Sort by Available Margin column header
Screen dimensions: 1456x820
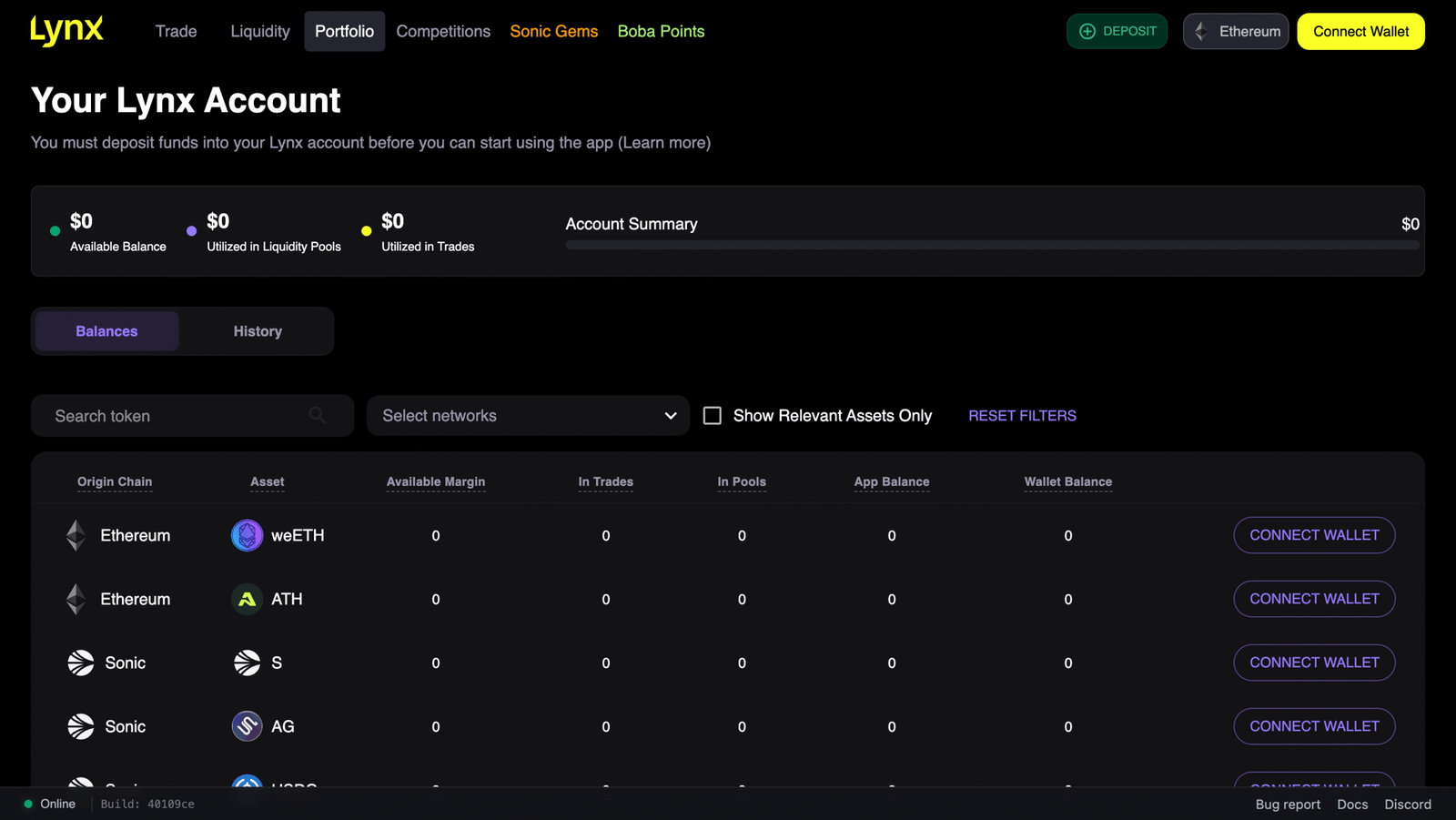(435, 481)
